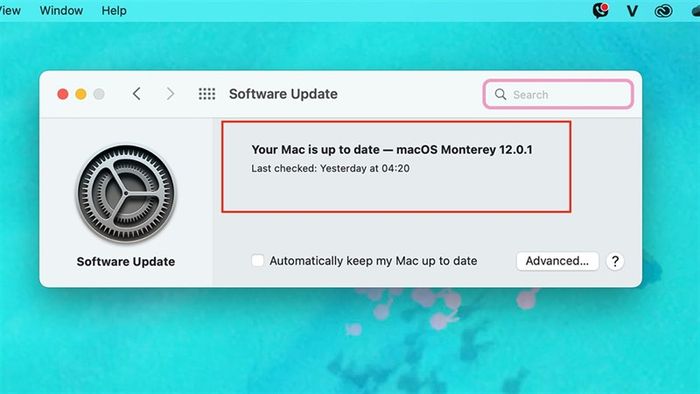This screenshot has width=700, height=394.
Task: Minimize the window using the yellow button
Action: click(81, 94)
